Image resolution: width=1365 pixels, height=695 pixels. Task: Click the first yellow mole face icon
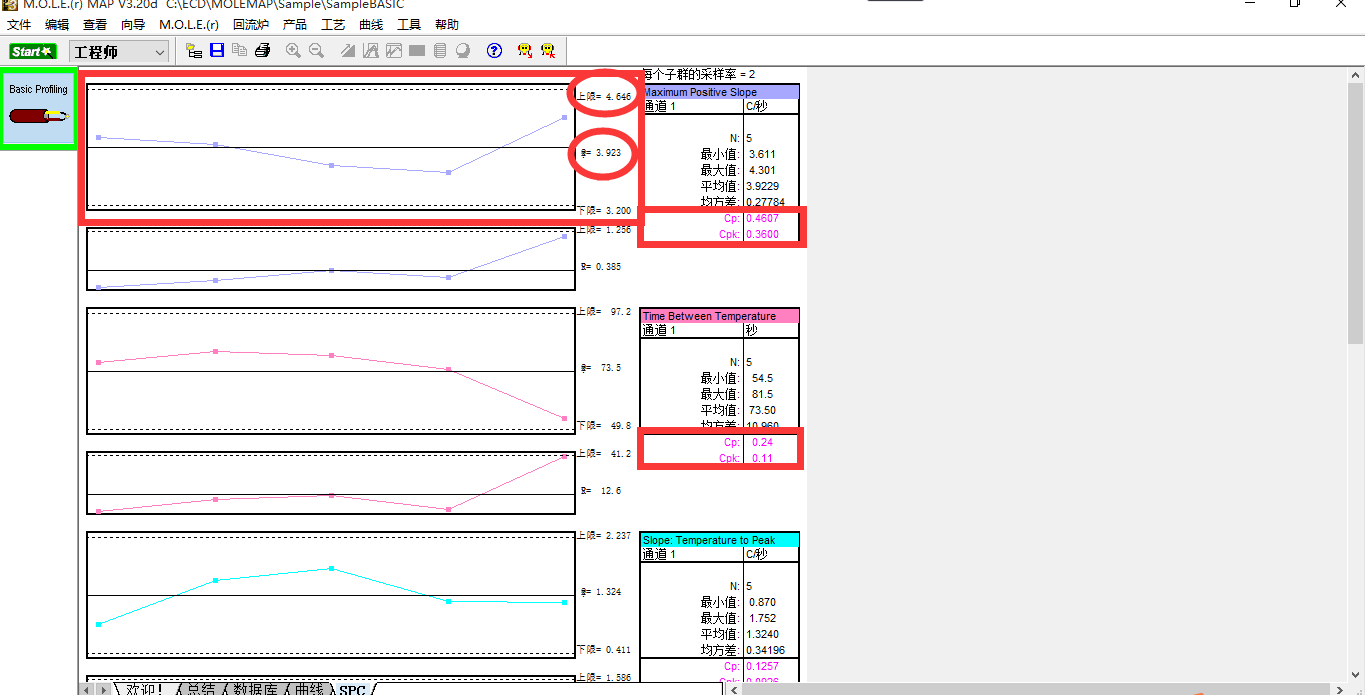(524, 51)
